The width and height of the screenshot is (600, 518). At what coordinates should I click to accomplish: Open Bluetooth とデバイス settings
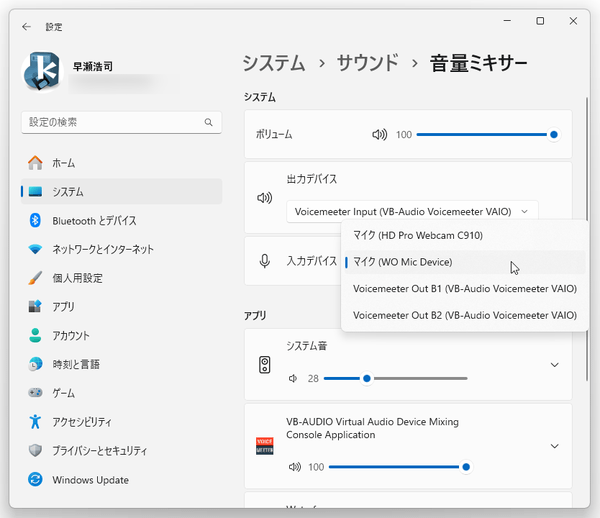(122, 221)
